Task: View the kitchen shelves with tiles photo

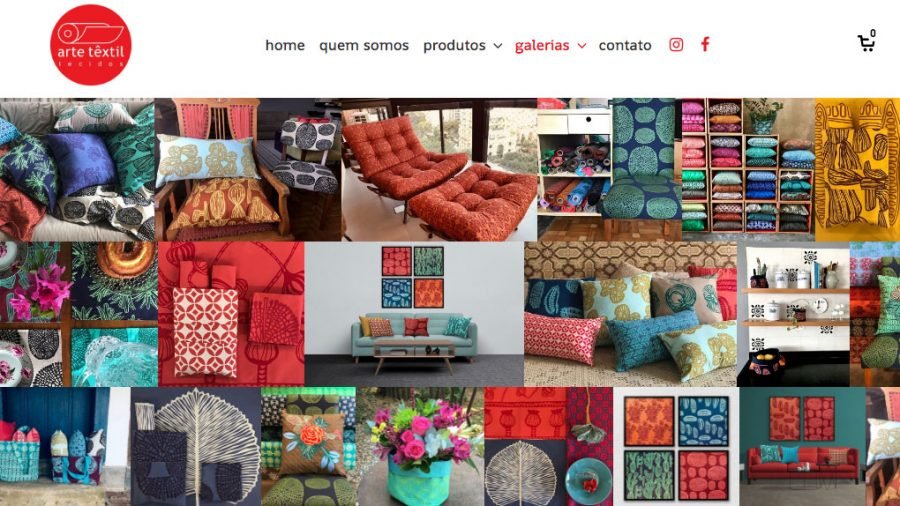Action: [793, 314]
